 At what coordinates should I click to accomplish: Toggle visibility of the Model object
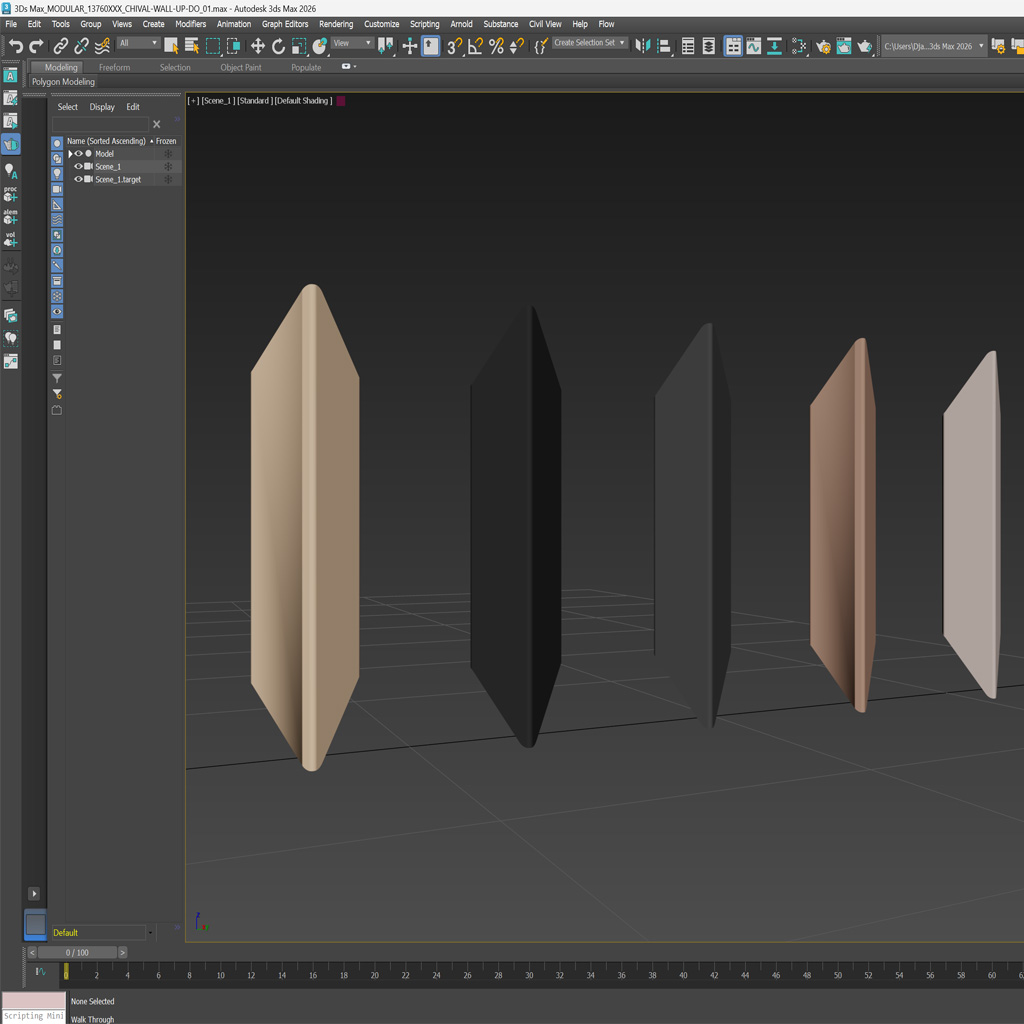(x=79, y=154)
